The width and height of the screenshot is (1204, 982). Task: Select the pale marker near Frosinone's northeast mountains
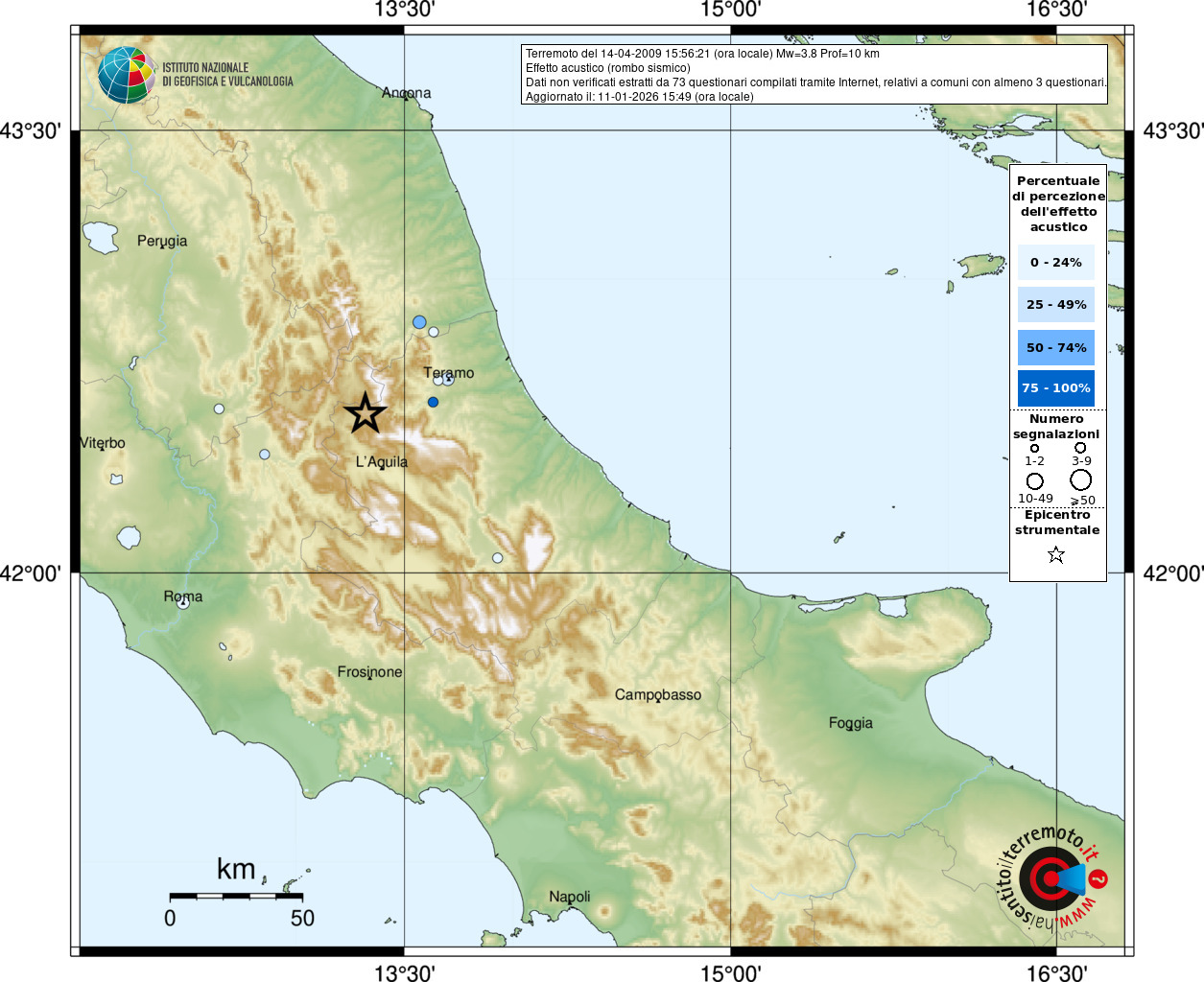(x=497, y=558)
